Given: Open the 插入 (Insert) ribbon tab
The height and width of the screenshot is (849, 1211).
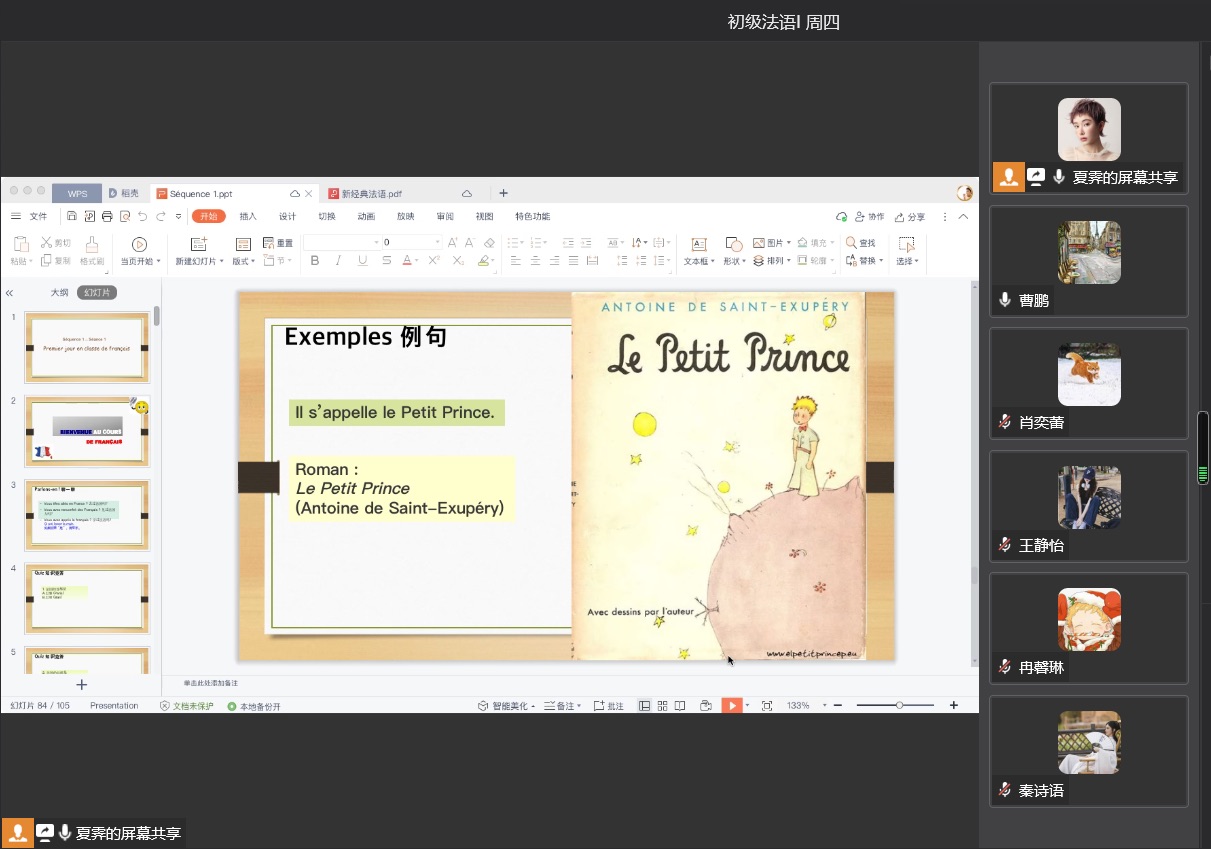Looking at the screenshot, I should click(x=248, y=216).
